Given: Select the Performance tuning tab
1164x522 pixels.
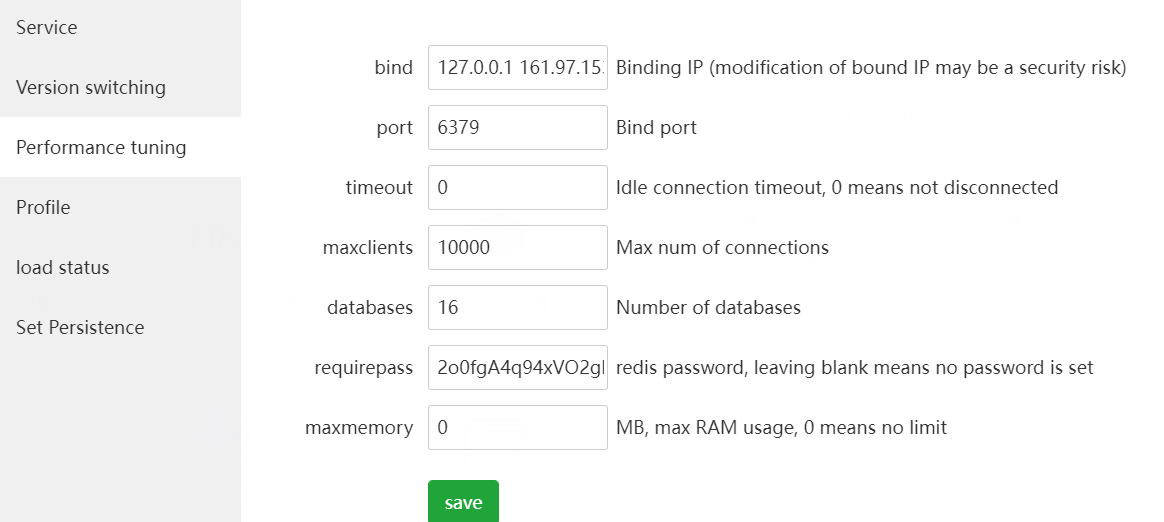Looking at the screenshot, I should [x=101, y=148].
